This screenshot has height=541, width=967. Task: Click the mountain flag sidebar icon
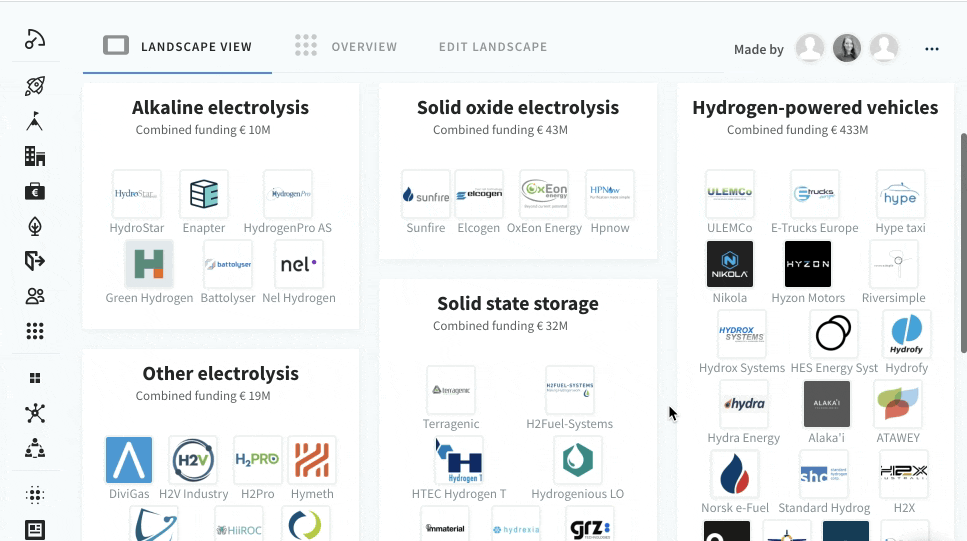click(x=35, y=121)
